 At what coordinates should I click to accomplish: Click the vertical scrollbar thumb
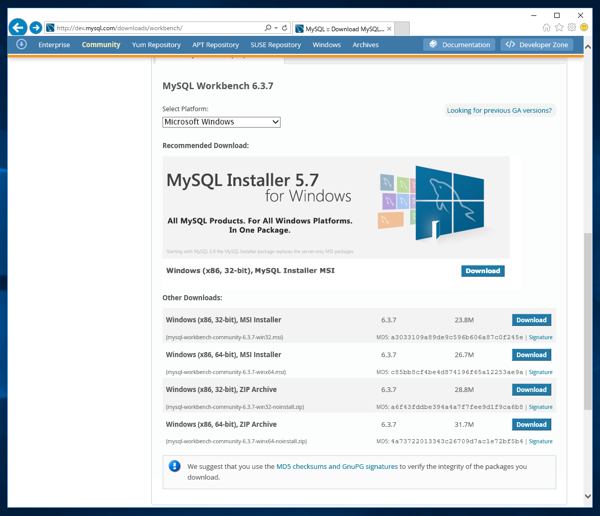coord(588,321)
